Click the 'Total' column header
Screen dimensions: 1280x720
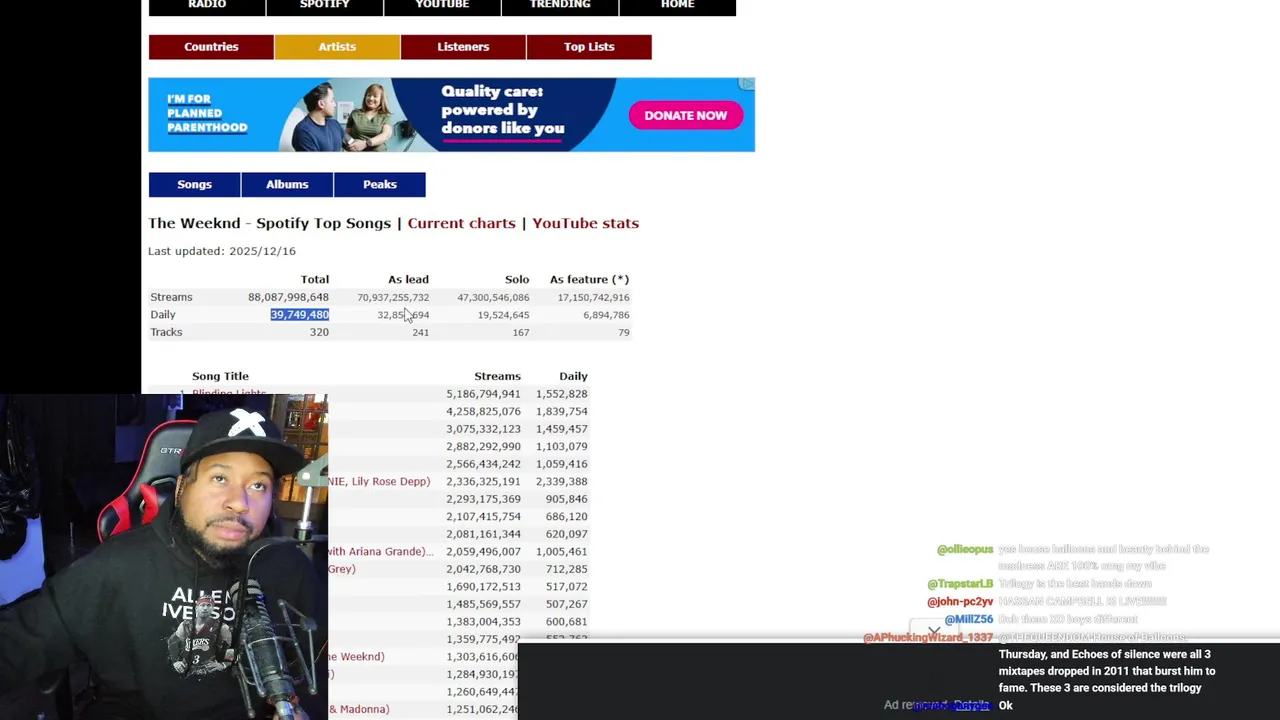315,279
